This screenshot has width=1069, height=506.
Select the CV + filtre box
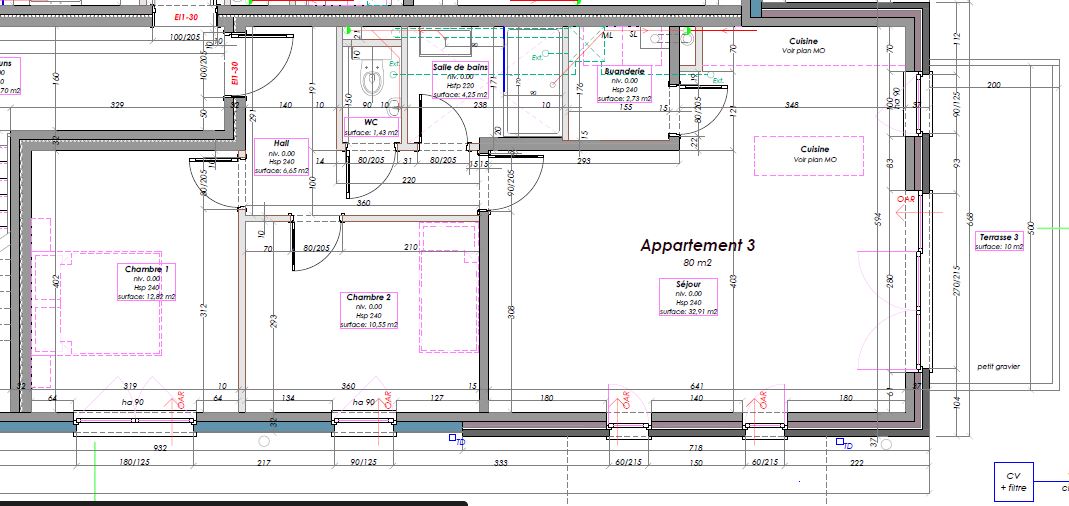(1013, 482)
